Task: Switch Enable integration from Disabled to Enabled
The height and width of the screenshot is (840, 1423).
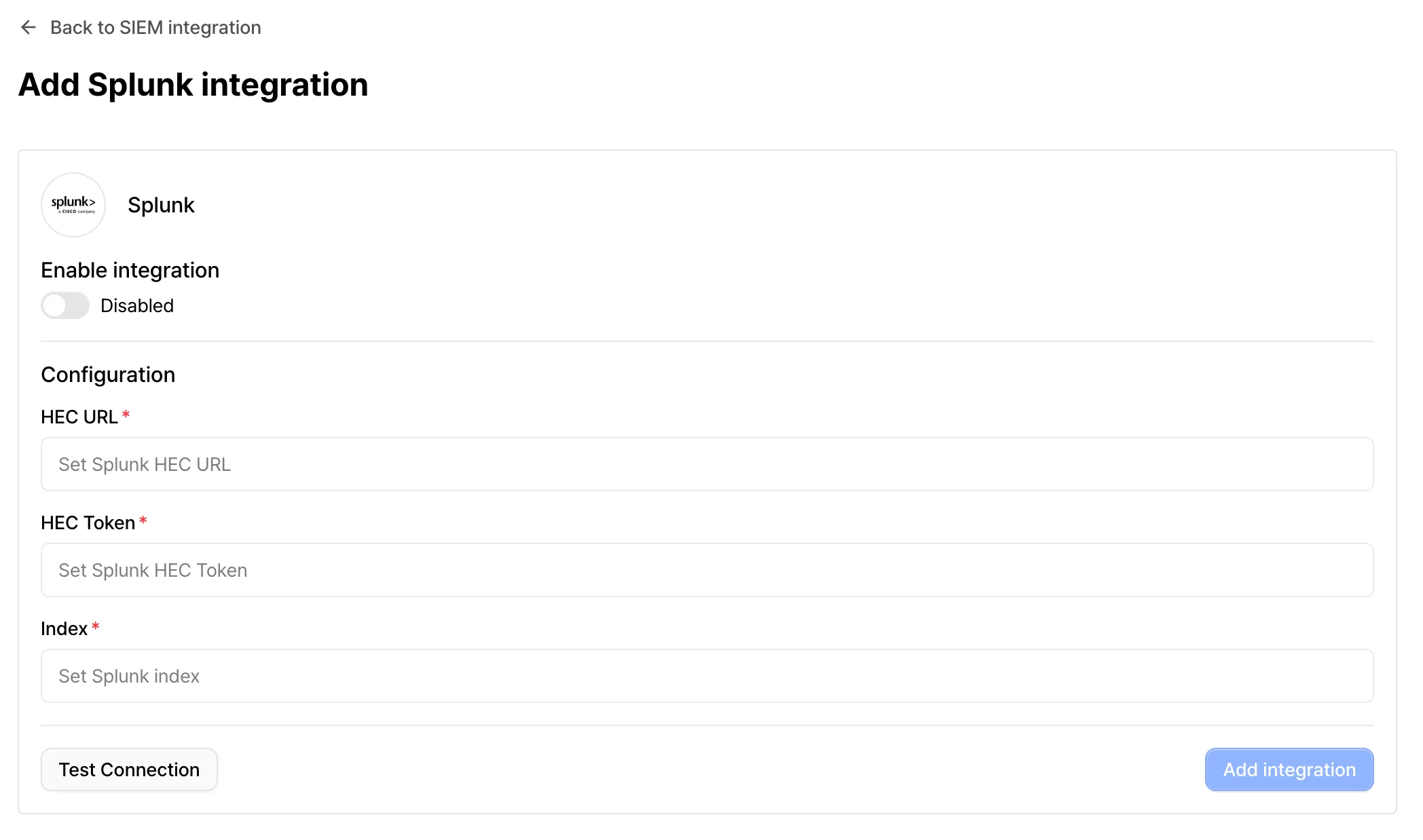Action: click(x=64, y=305)
